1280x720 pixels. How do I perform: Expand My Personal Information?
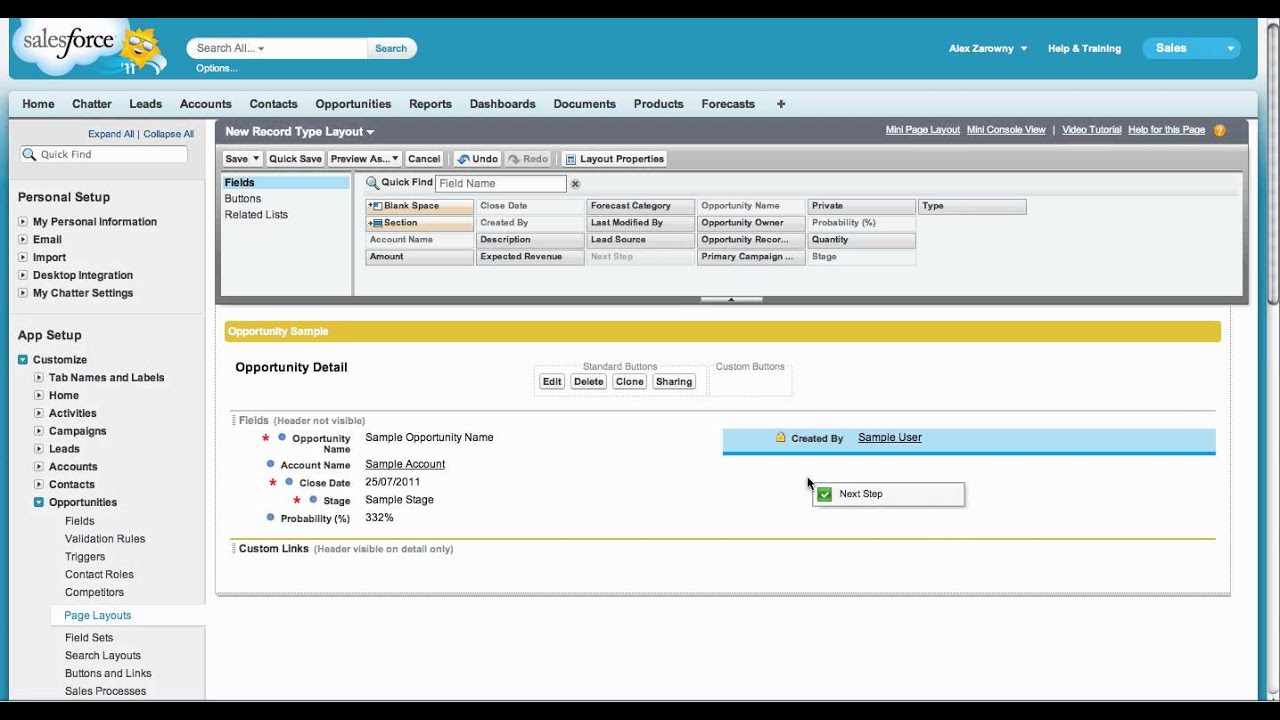point(23,222)
